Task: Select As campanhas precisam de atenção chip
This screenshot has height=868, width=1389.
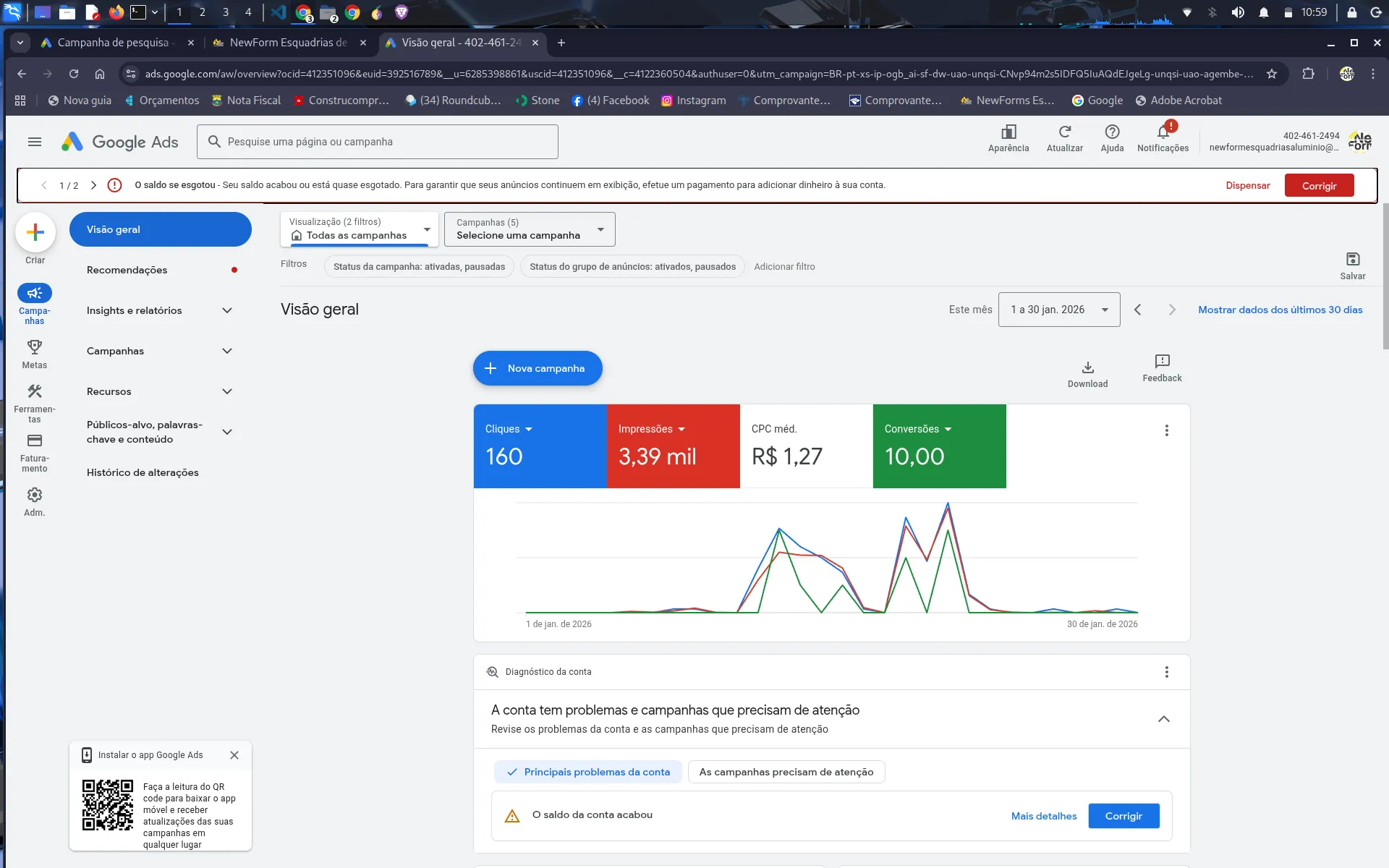Action: (786, 772)
